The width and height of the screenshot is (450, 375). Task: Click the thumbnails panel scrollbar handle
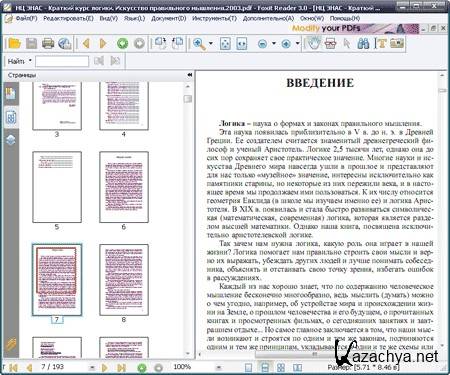188,99
